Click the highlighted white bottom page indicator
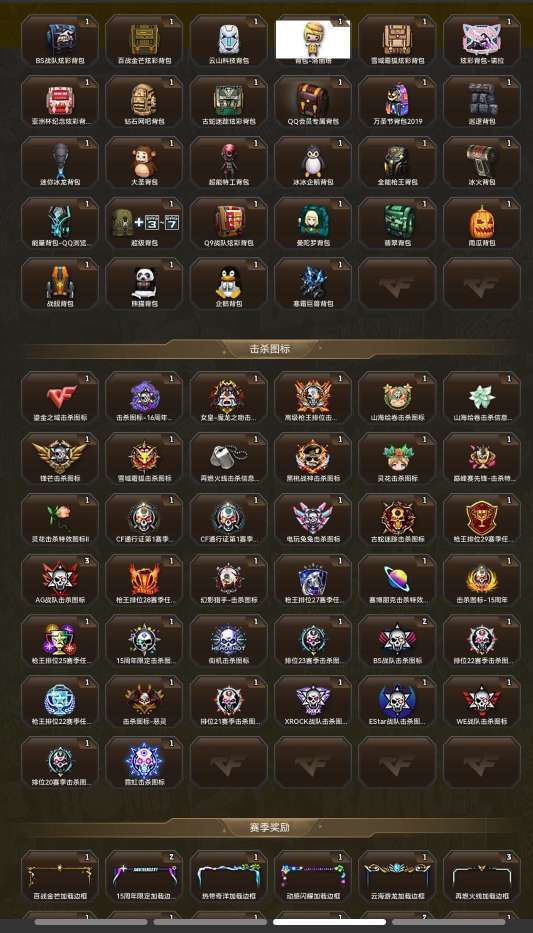This screenshot has width=533, height=933. point(329,922)
